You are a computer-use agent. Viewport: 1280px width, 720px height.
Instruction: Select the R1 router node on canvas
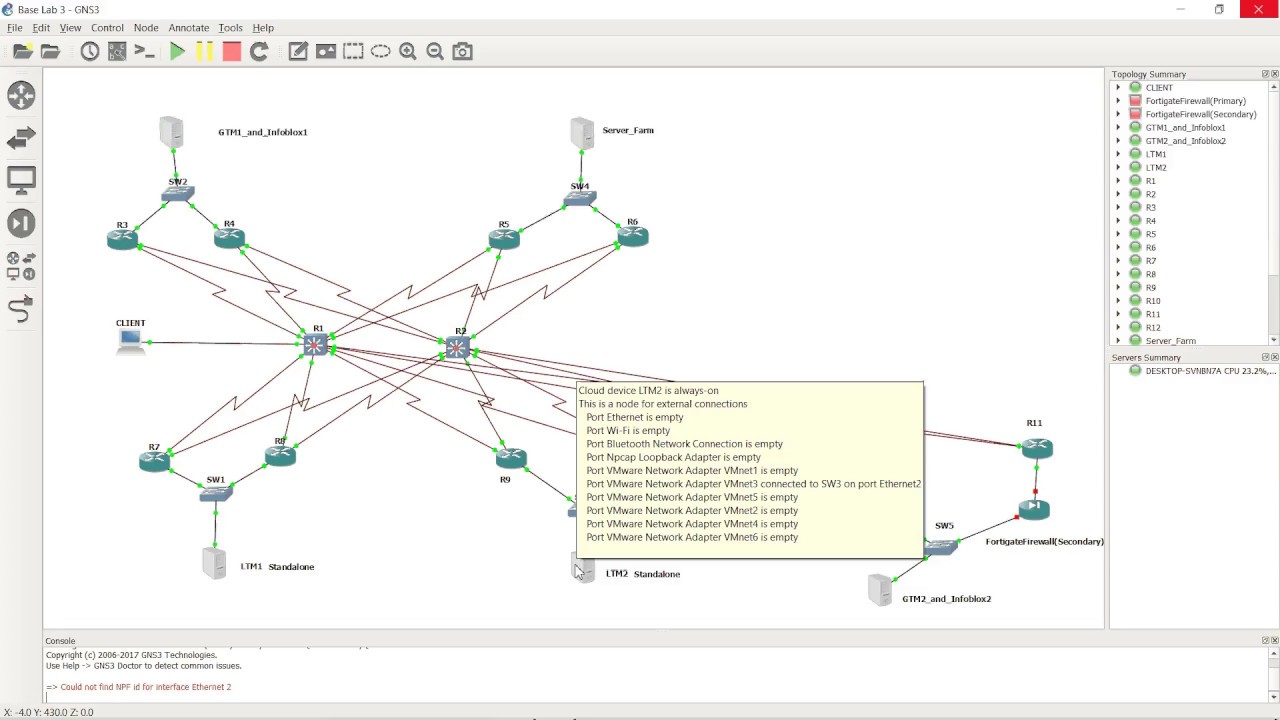315,345
